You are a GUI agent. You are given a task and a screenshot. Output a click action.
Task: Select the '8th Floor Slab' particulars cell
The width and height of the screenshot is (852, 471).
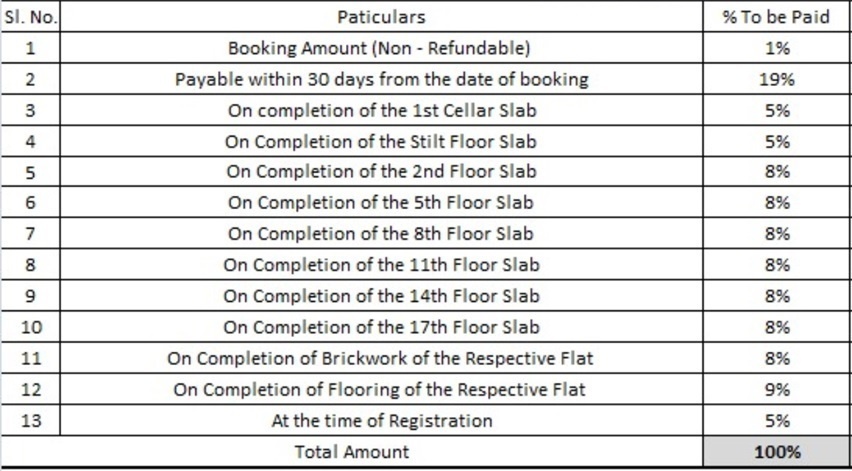381,234
